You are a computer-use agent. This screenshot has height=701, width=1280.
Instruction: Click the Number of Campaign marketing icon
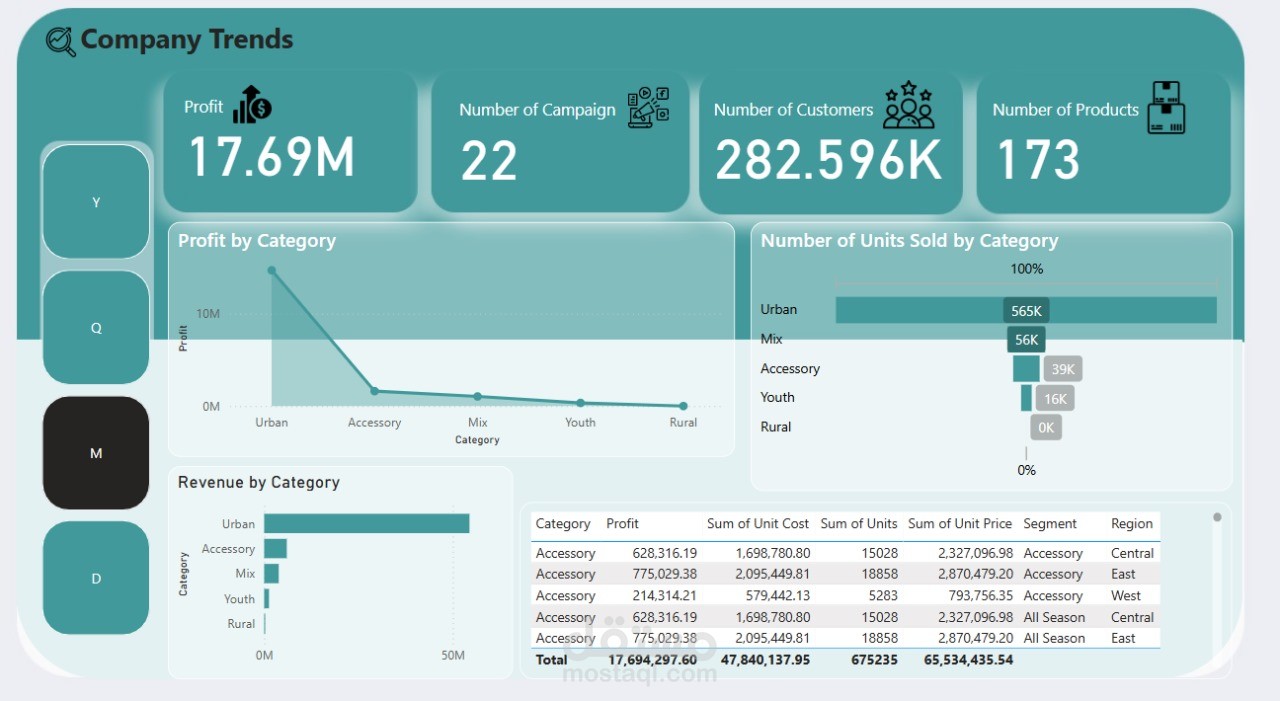(648, 107)
